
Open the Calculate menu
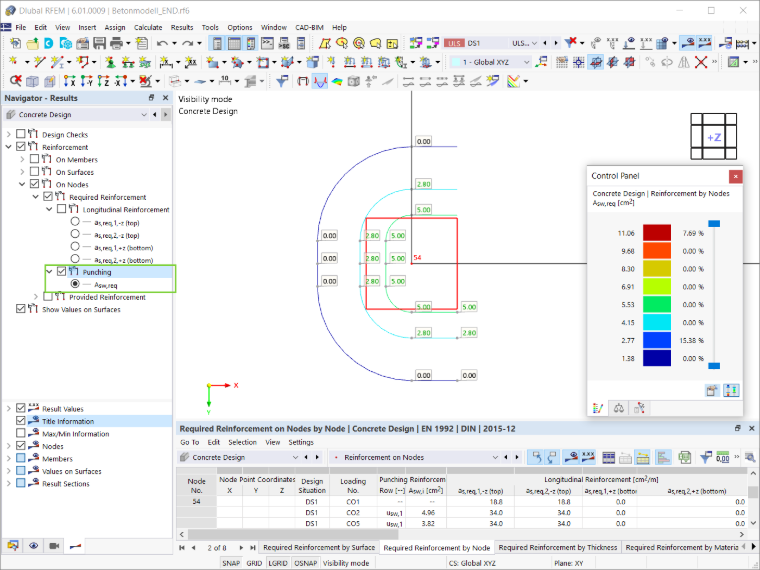(x=148, y=28)
